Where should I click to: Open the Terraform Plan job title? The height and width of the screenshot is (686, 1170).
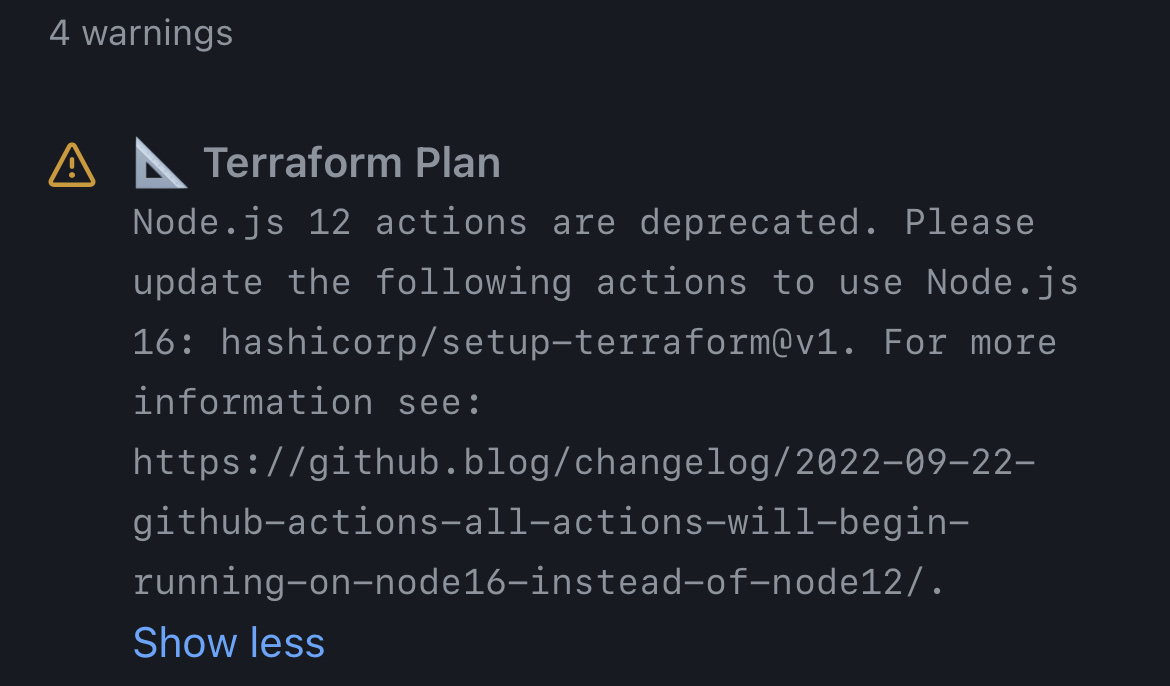click(351, 163)
